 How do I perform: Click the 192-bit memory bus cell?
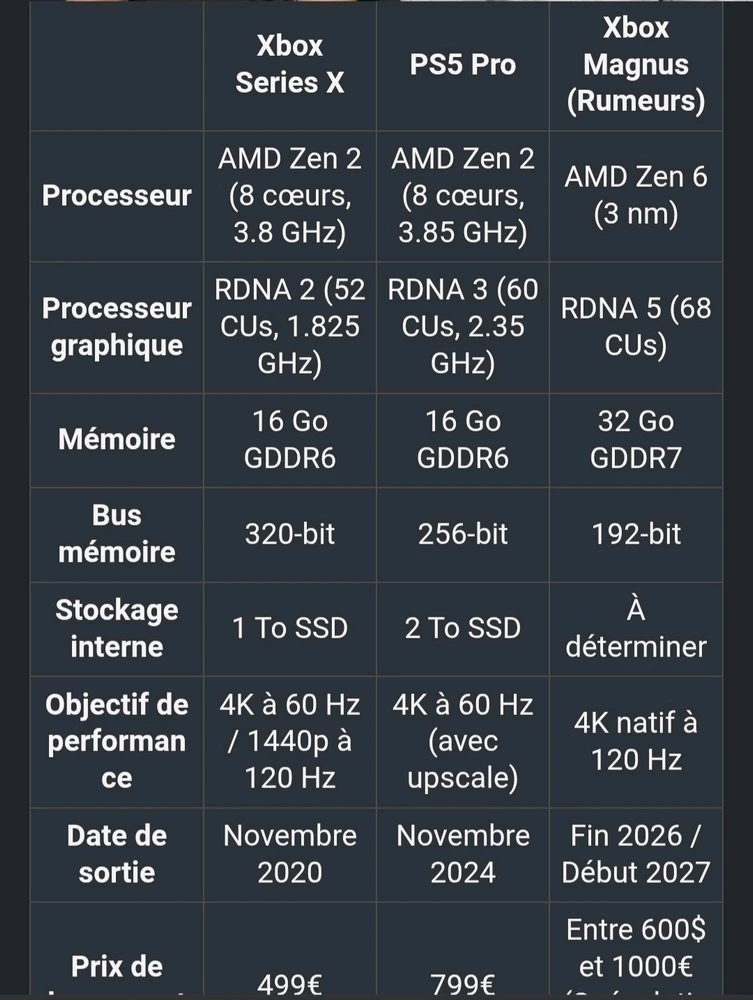(636, 534)
